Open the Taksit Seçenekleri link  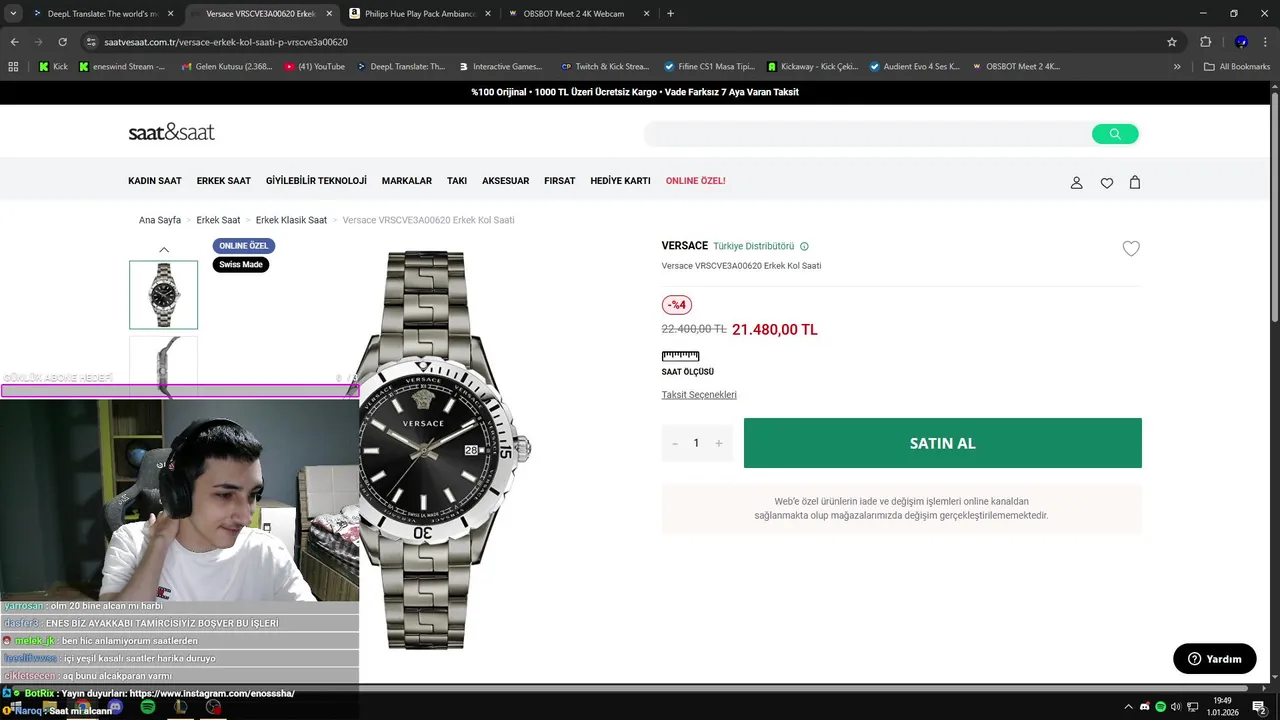(x=699, y=395)
